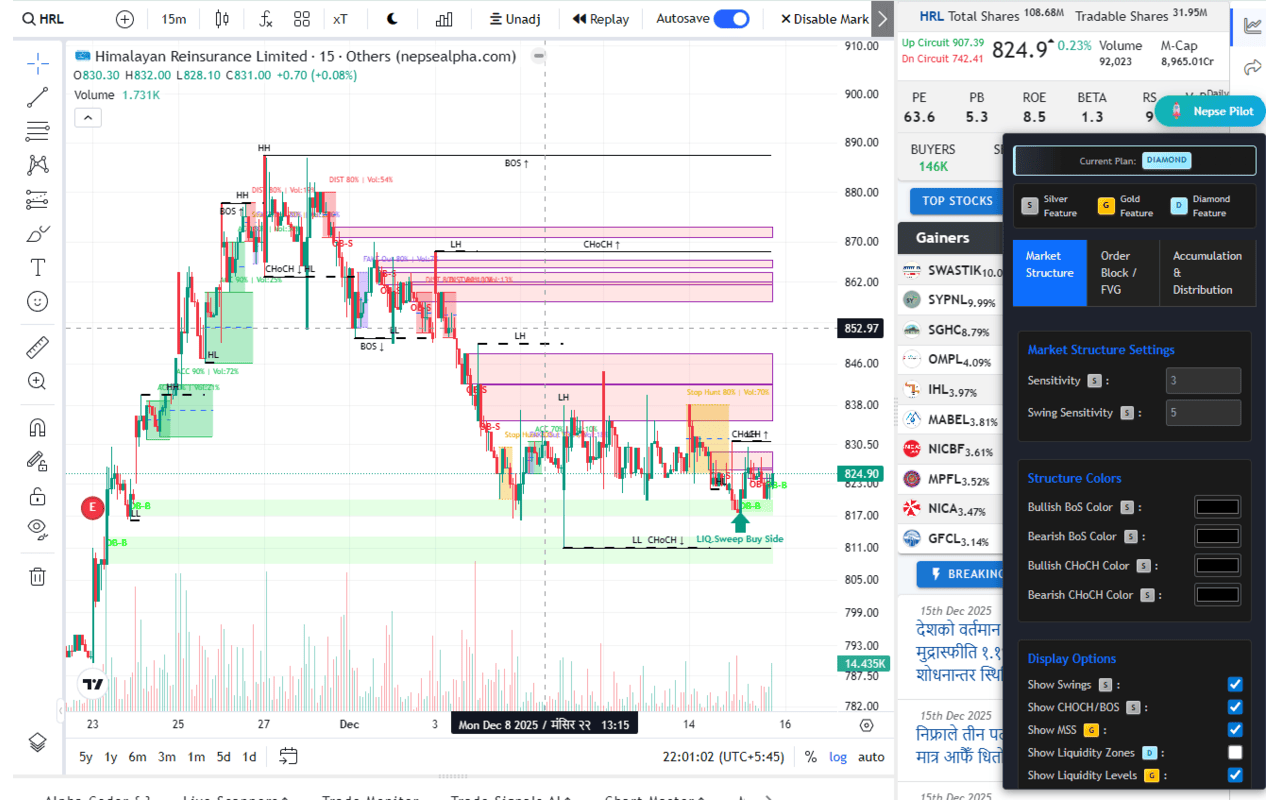The width and height of the screenshot is (1280, 800).
Task: Turn off the Autosave switch
Action: pyautogui.click(x=731, y=18)
